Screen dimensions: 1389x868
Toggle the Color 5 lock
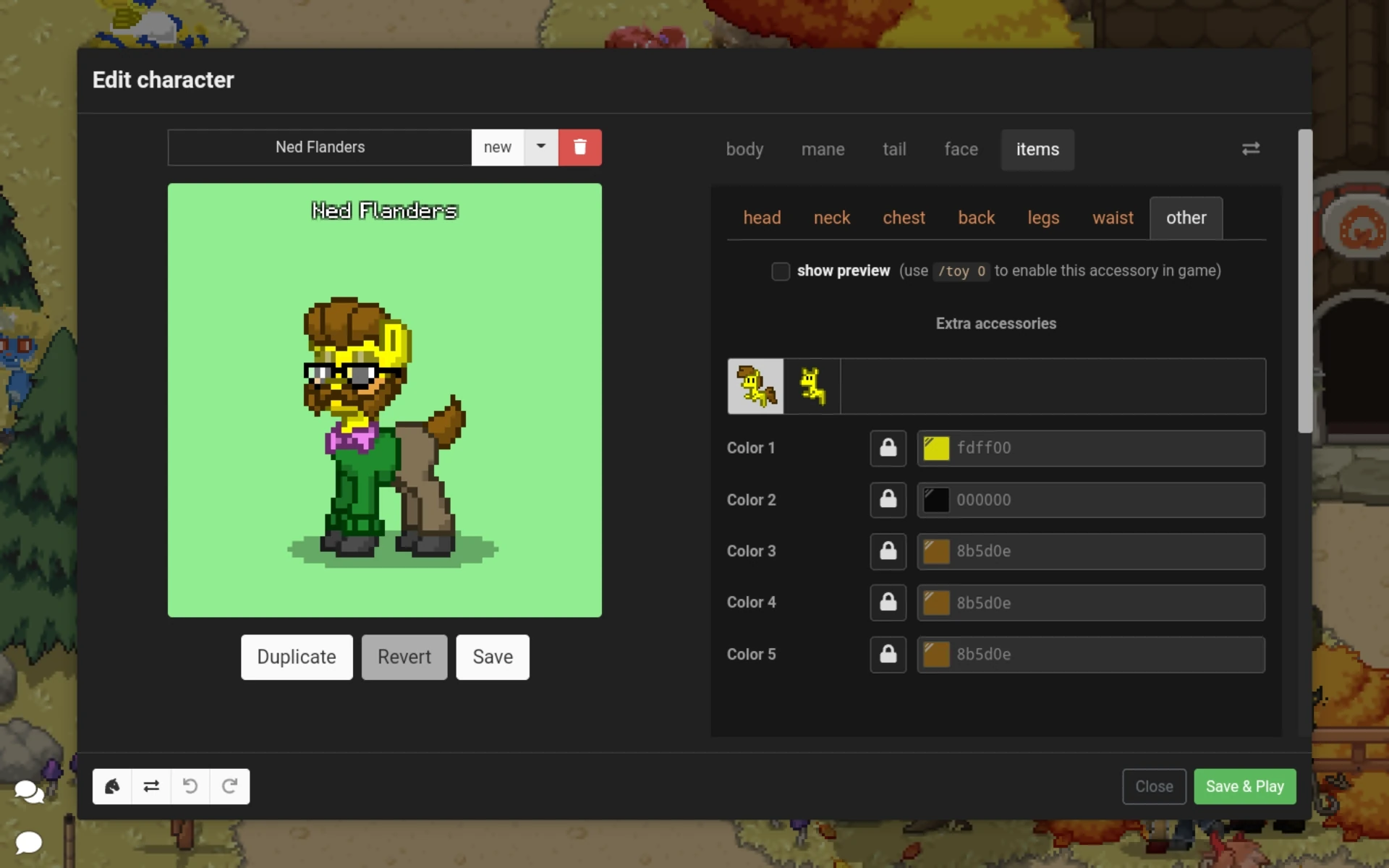tap(888, 655)
